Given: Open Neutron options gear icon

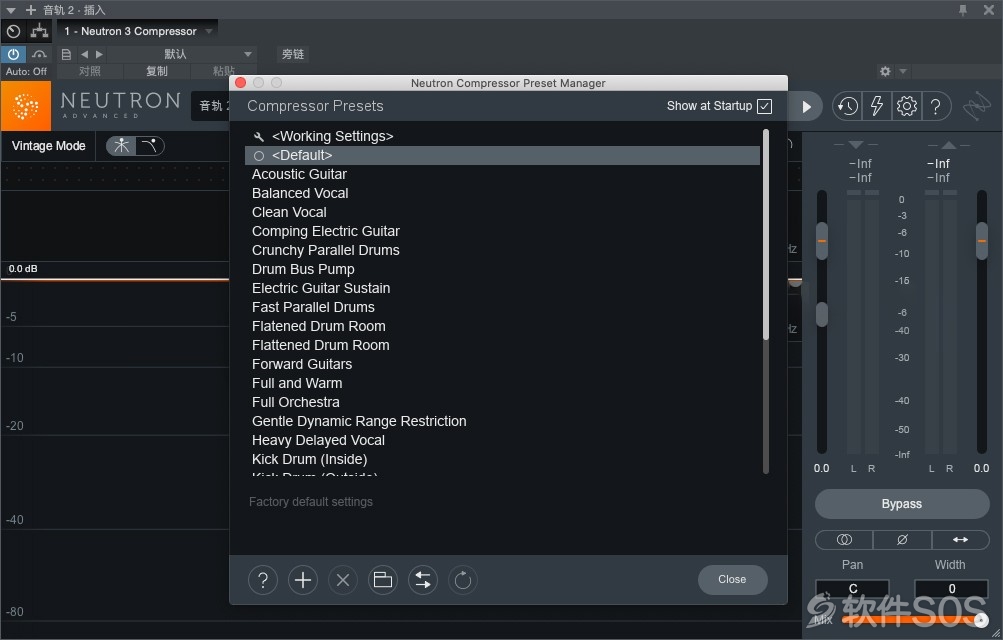Looking at the screenshot, I should point(906,106).
